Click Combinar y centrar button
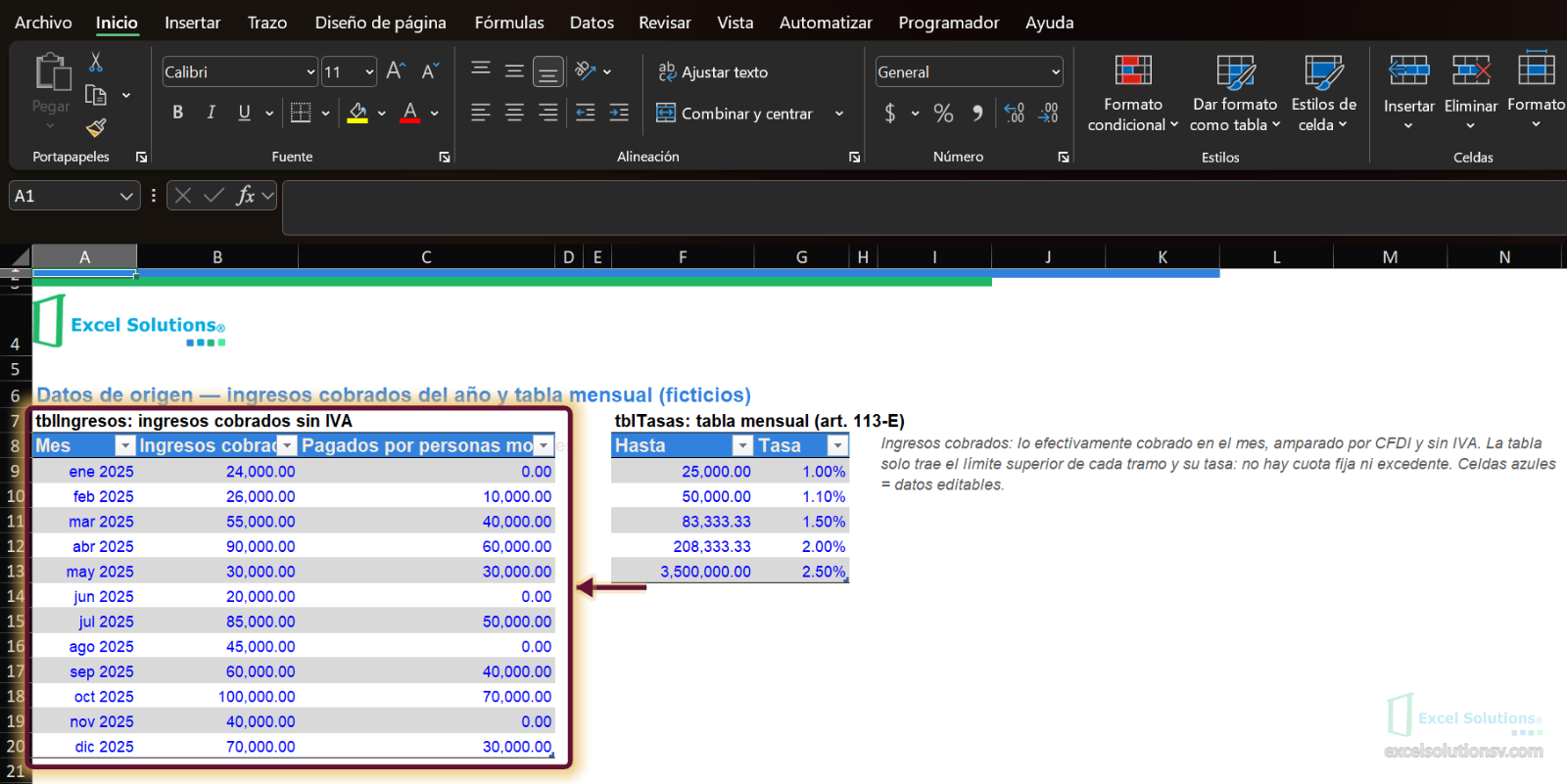The width and height of the screenshot is (1567, 784). (735, 114)
